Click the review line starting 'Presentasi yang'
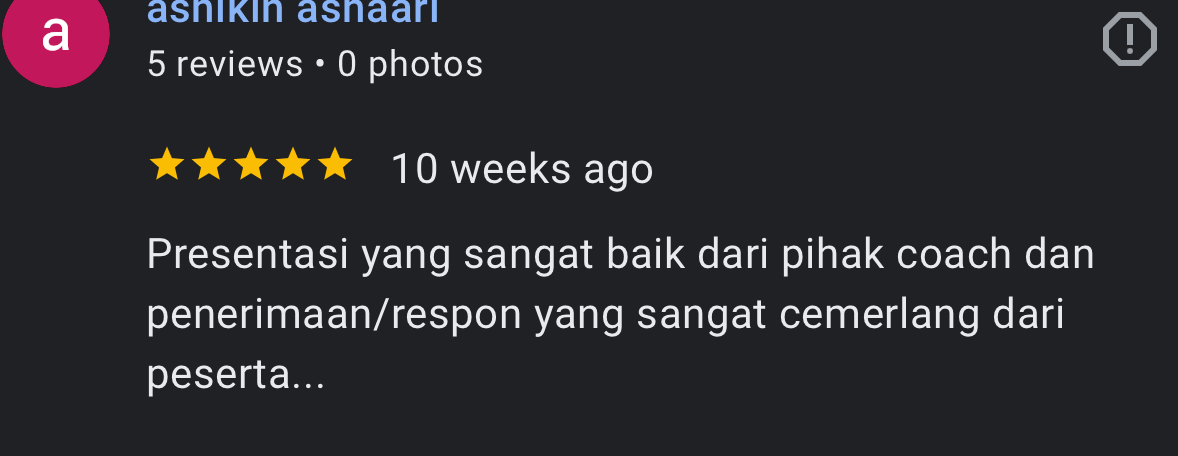 point(621,255)
